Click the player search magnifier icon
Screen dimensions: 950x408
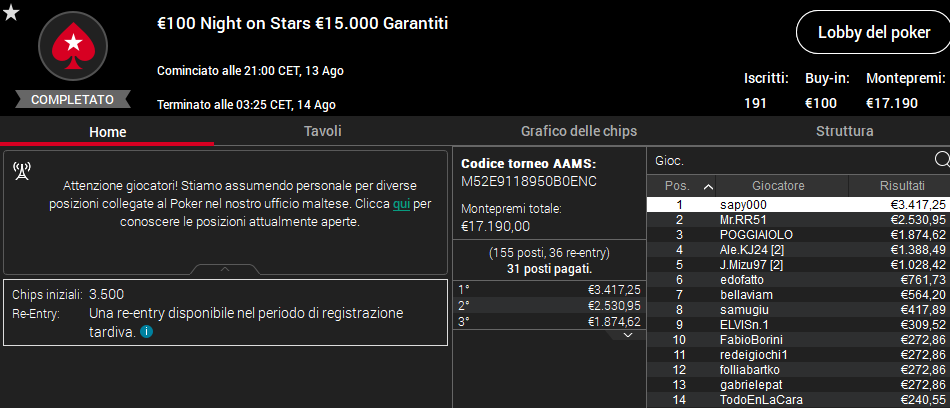tap(942, 159)
